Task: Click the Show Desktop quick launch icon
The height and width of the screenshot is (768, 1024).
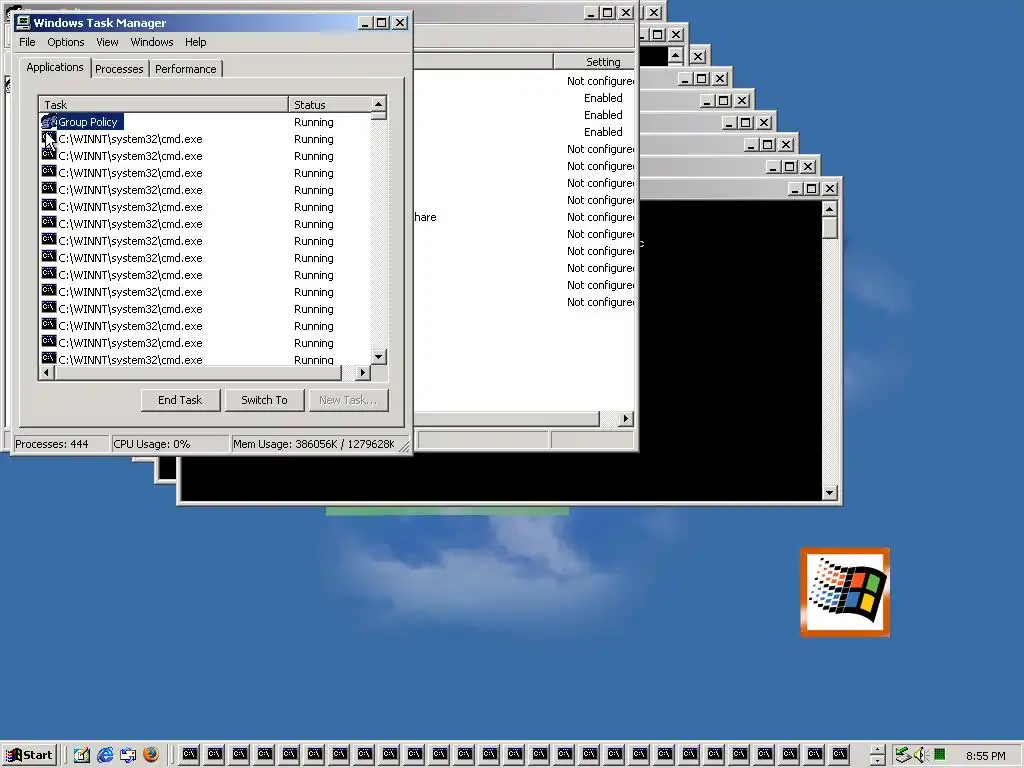Action: [x=82, y=755]
